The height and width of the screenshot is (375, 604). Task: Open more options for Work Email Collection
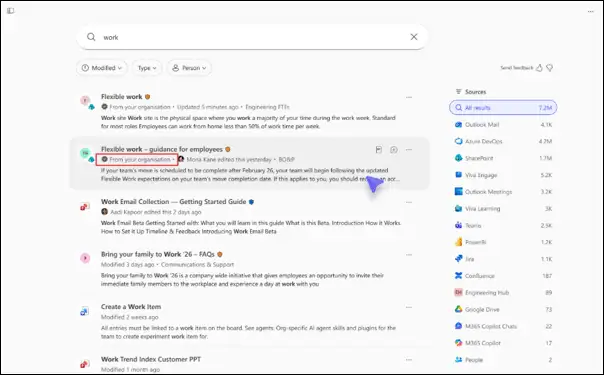click(409, 202)
